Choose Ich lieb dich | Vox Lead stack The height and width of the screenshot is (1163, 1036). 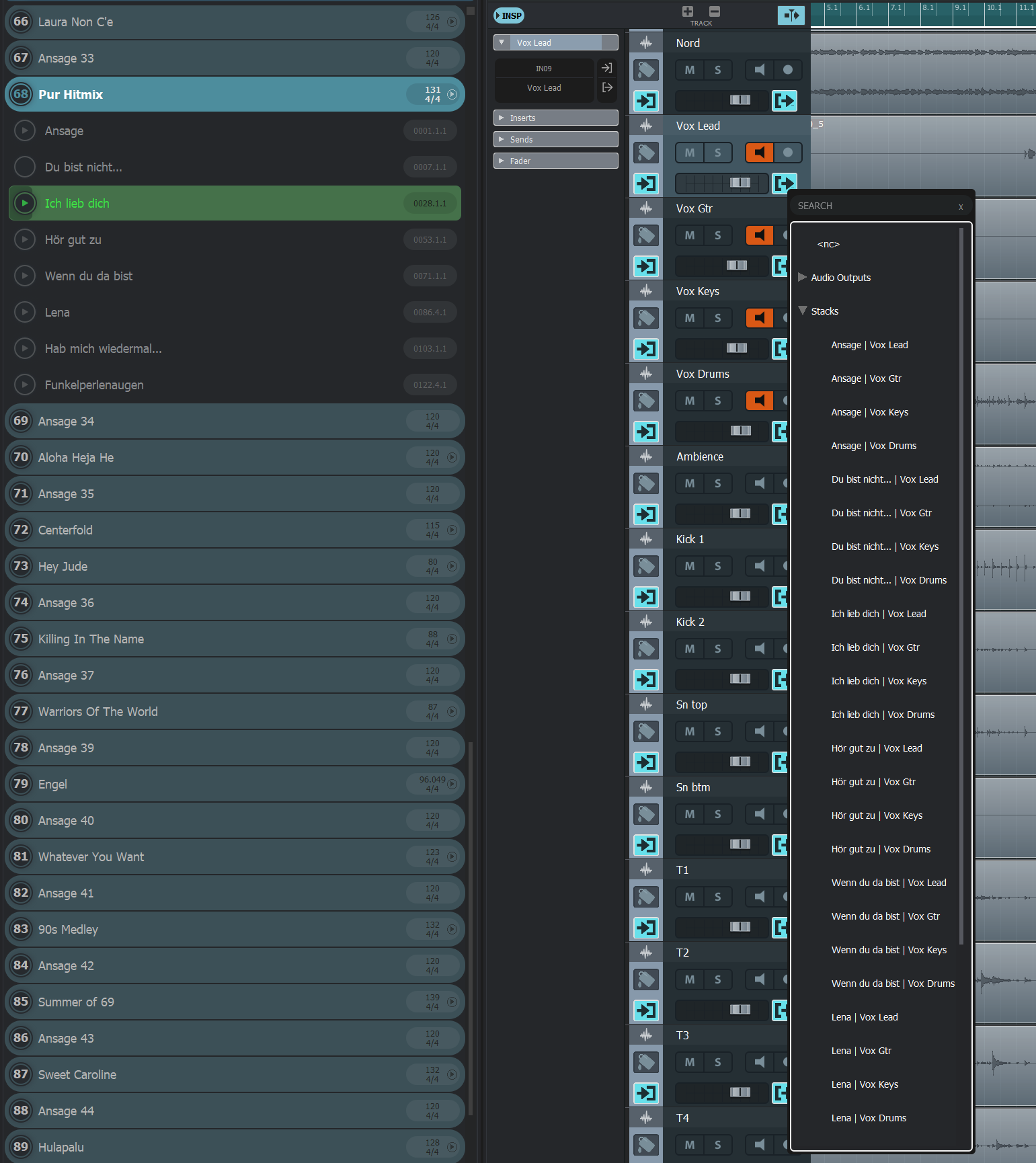click(x=878, y=614)
